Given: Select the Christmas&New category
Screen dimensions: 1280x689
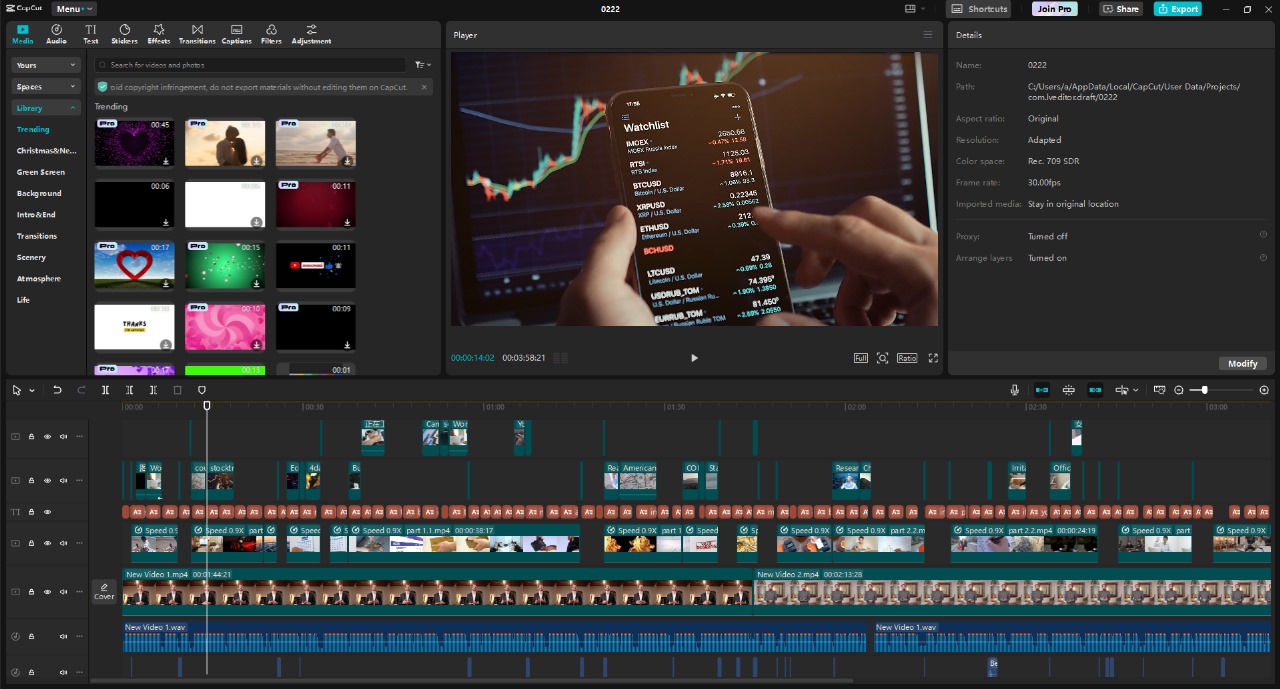Looking at the screenshot, I should (46, 151).
